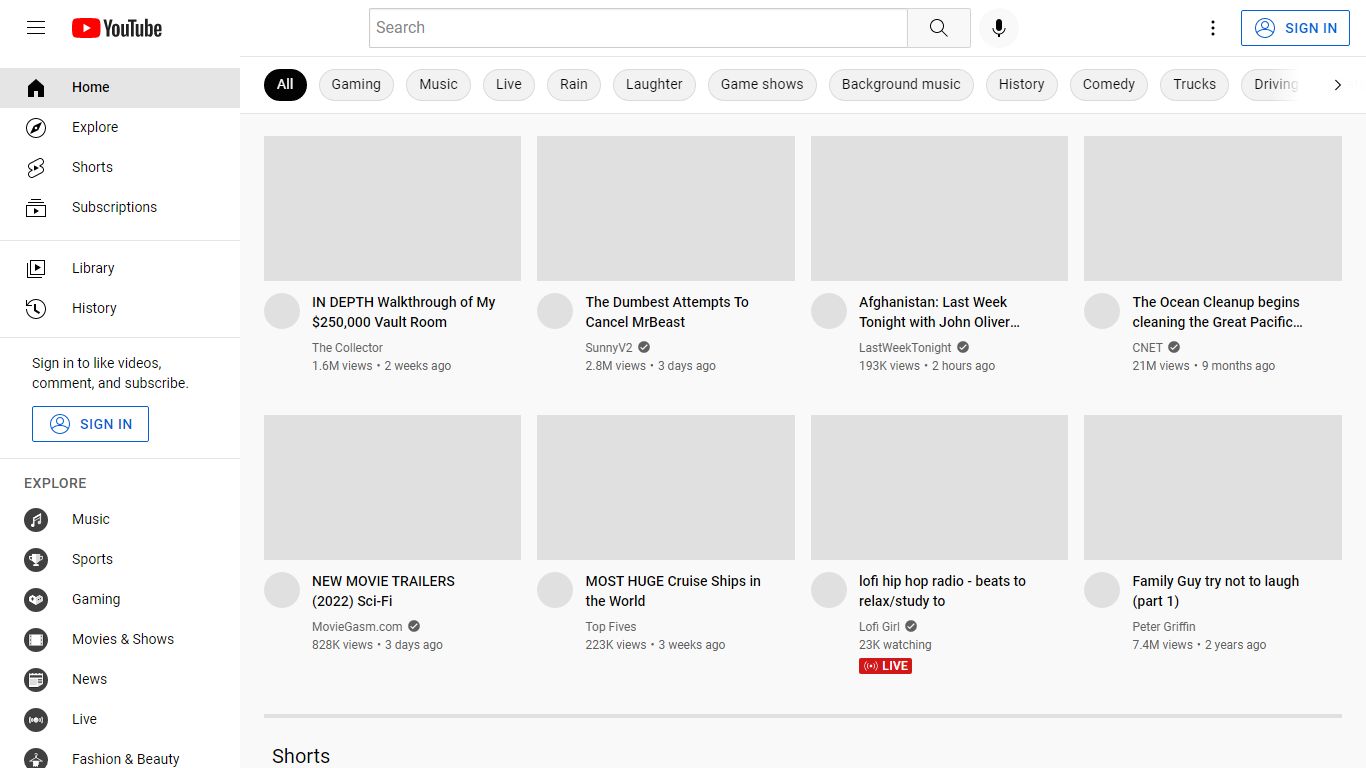Click the News explore icon
This screenshot has width=1366, height=768.
click(x=36, y=680)
